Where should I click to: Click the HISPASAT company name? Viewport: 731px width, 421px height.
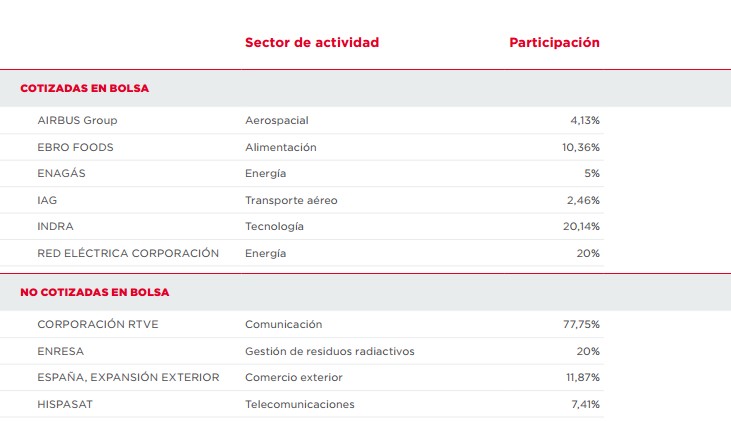[x=66, y=404]
